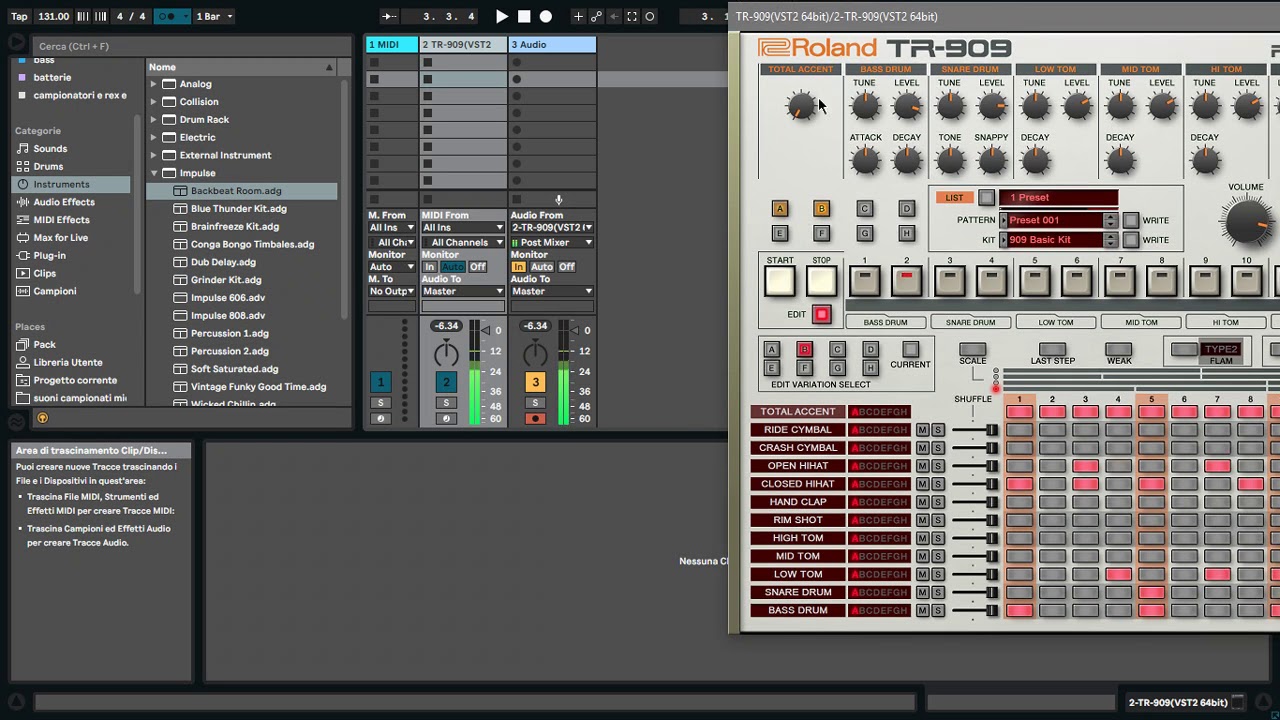Set track 3 monitor to Off

(x=567, y=267)
